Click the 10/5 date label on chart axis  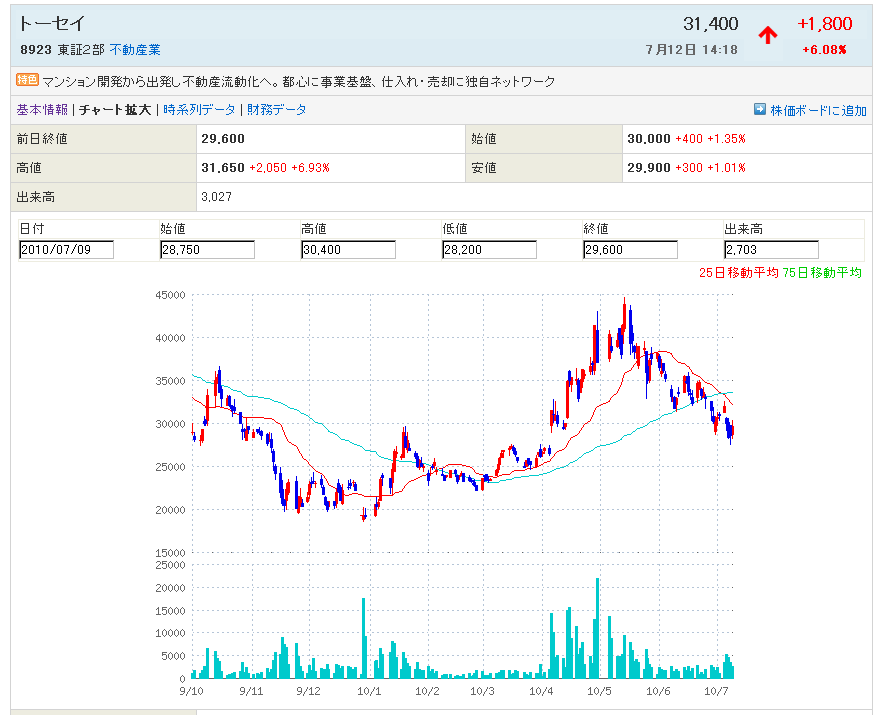click(599, 691)
